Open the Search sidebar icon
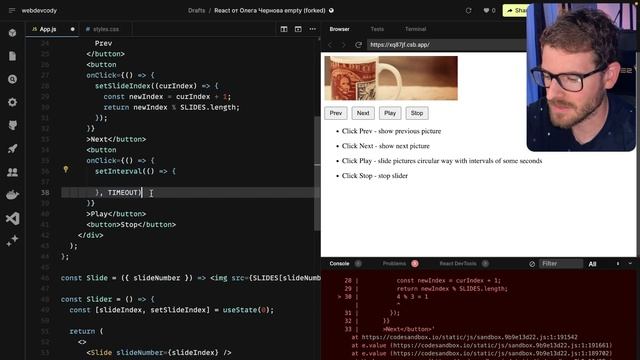640x360 pixels. (x=12, y=79)
